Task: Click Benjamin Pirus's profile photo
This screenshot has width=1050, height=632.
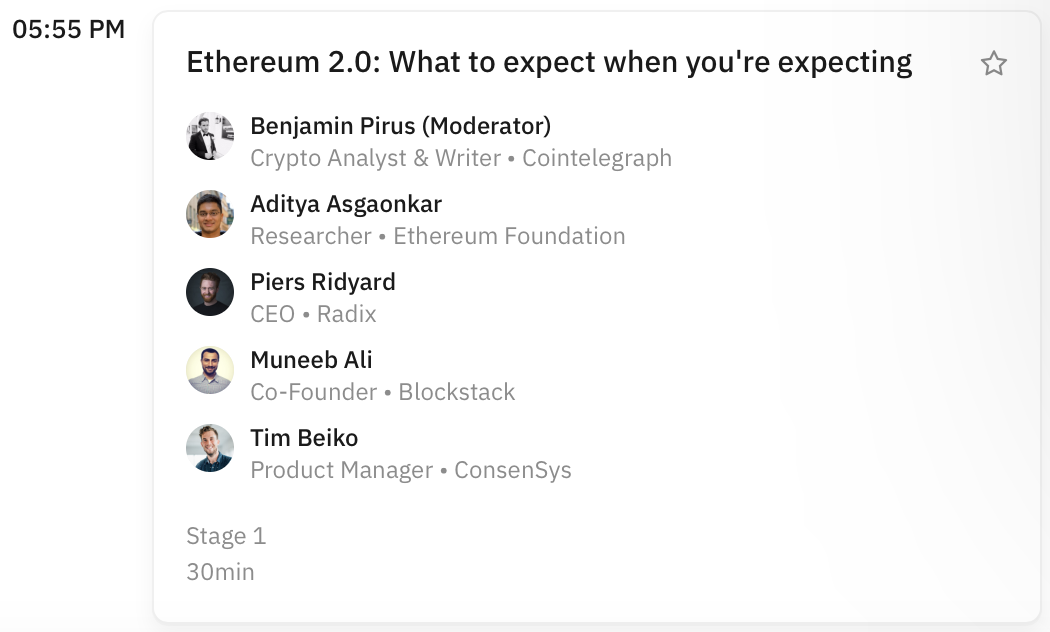Action: pos(210,137)
